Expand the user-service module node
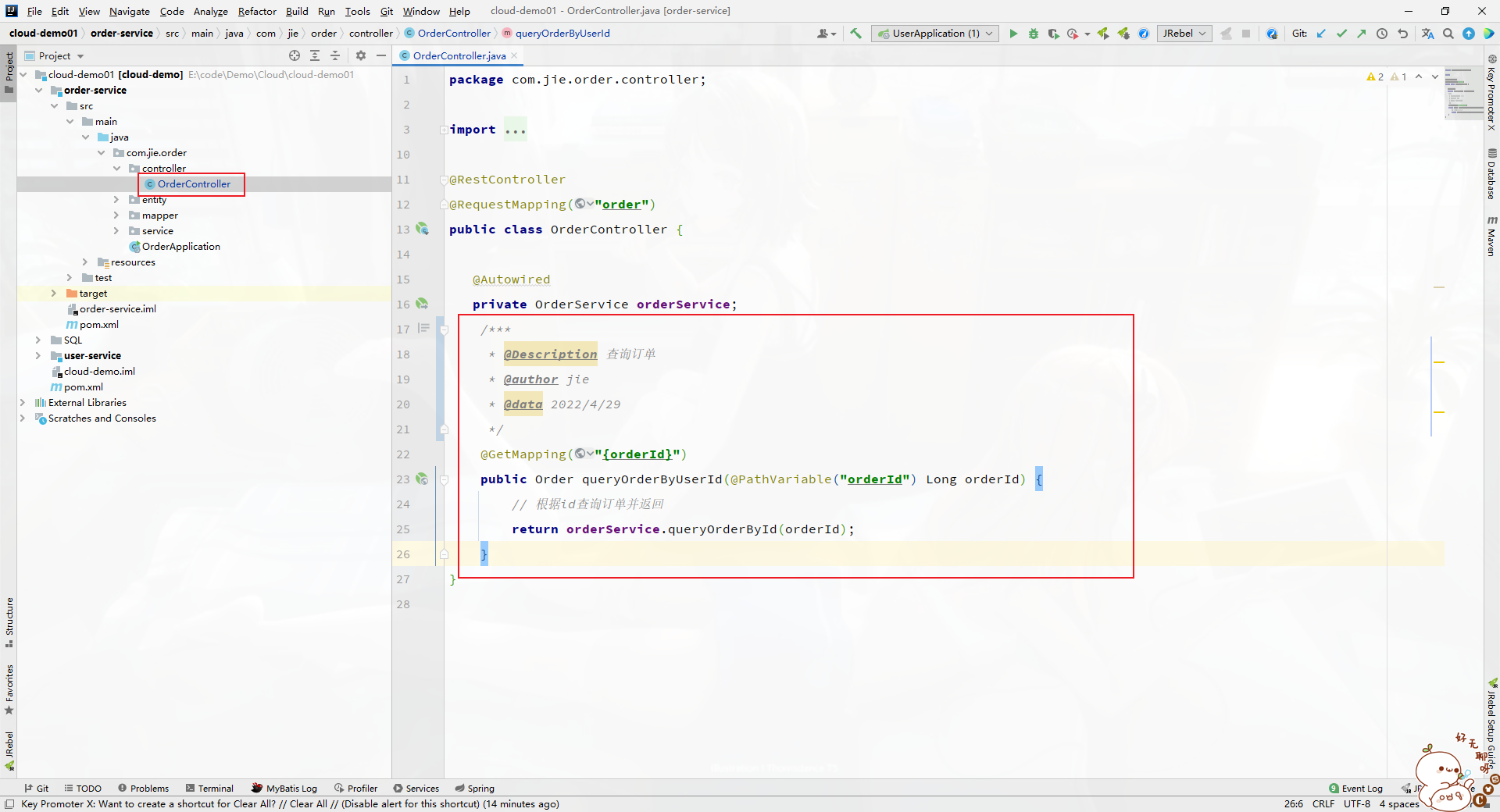1500x812 pixels. coord(38,356)
